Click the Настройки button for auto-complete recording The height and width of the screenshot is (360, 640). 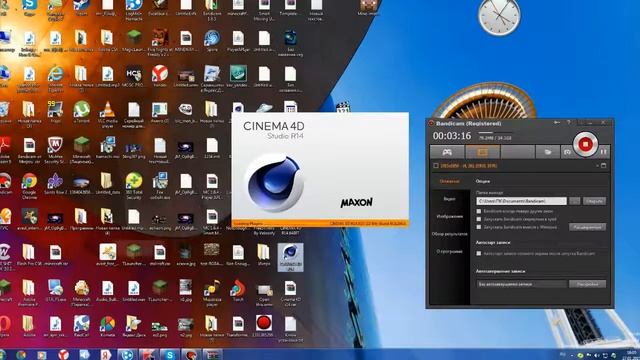tap(587, 284)
